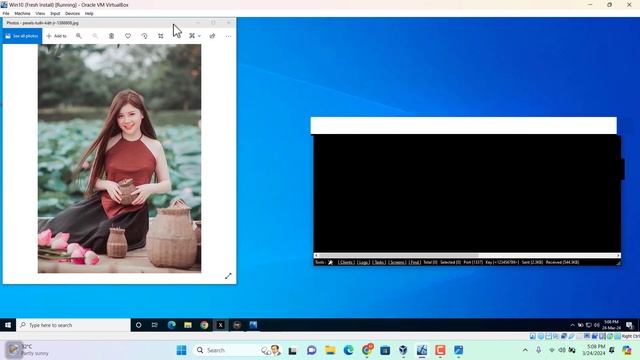This screenshot has width=640, height=360.
Task: Click the host volume speaker icon
Action: (562, 350)
